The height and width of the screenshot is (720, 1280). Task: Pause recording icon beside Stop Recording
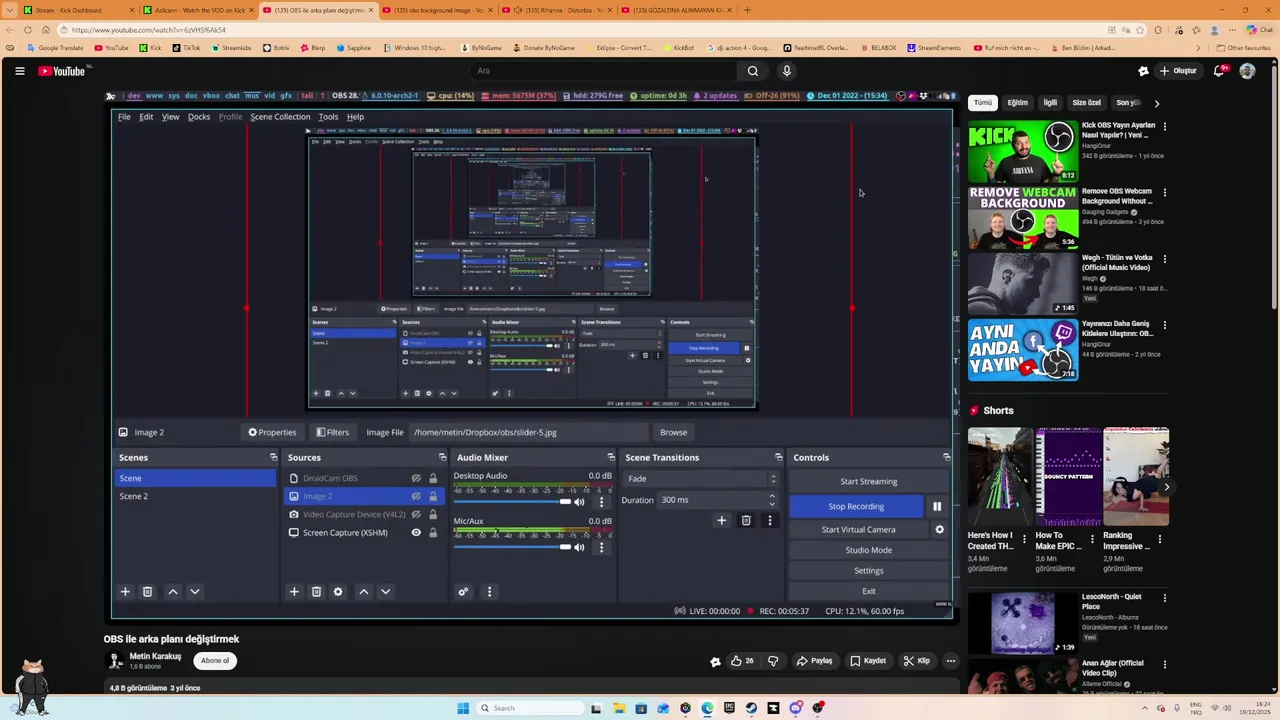(x=937, y=507)
